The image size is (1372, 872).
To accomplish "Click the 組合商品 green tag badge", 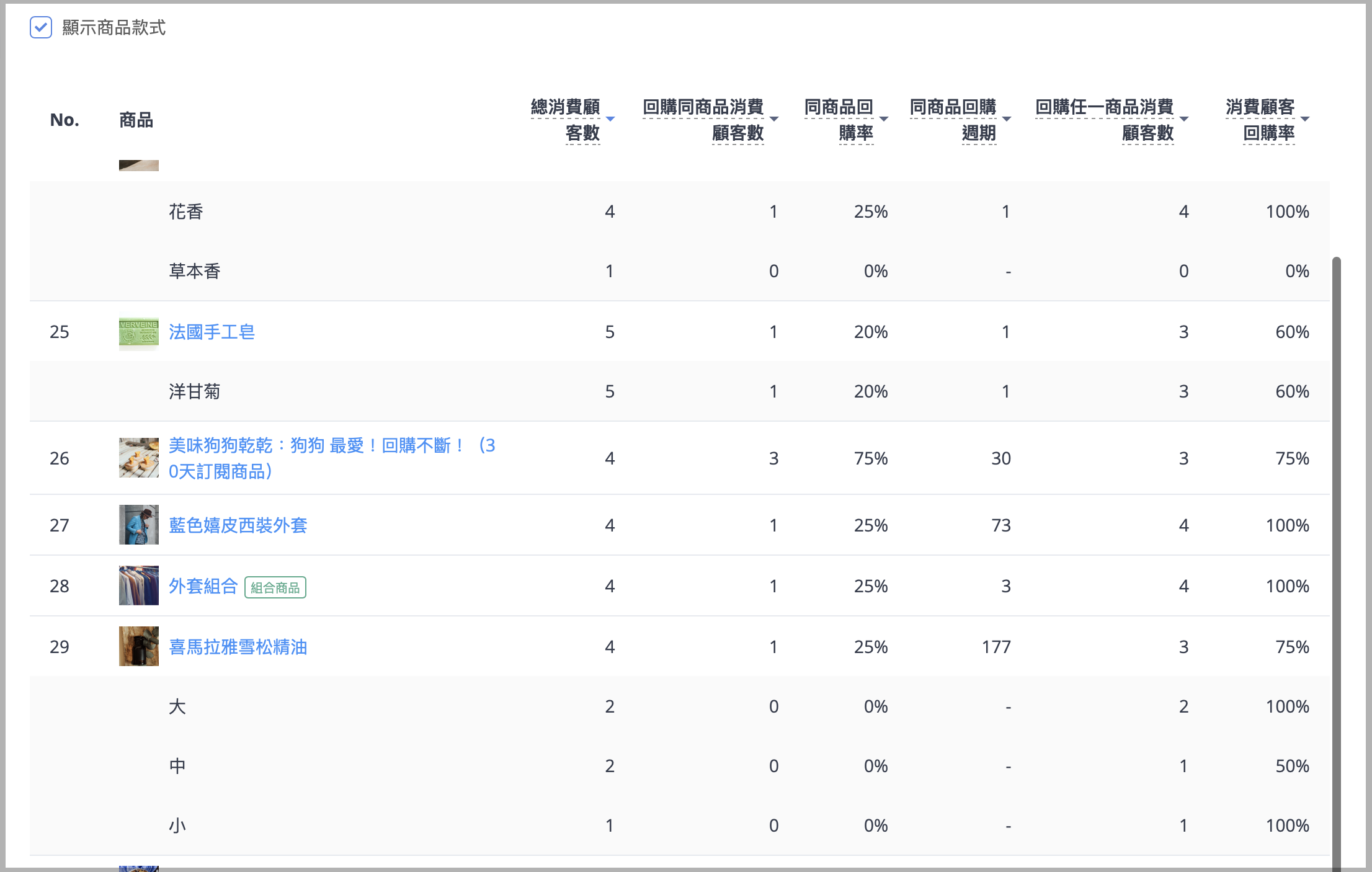I will tap(275, 587).
